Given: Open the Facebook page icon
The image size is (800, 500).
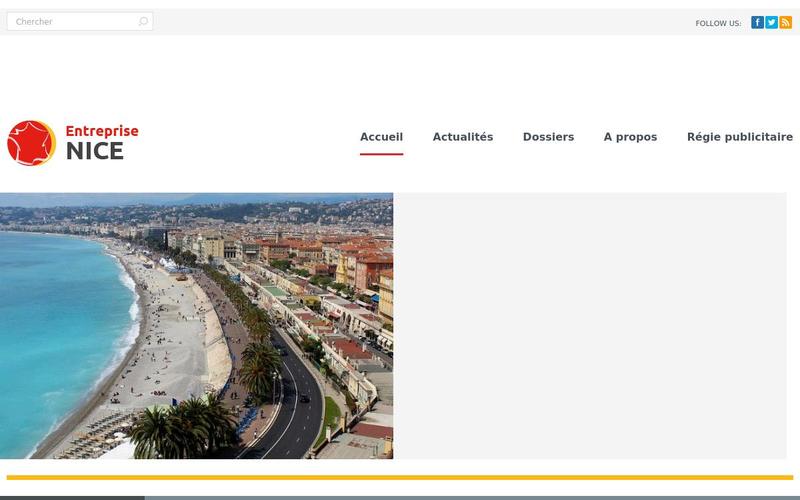Looking at the screenshot, I should tap(757, 22).
